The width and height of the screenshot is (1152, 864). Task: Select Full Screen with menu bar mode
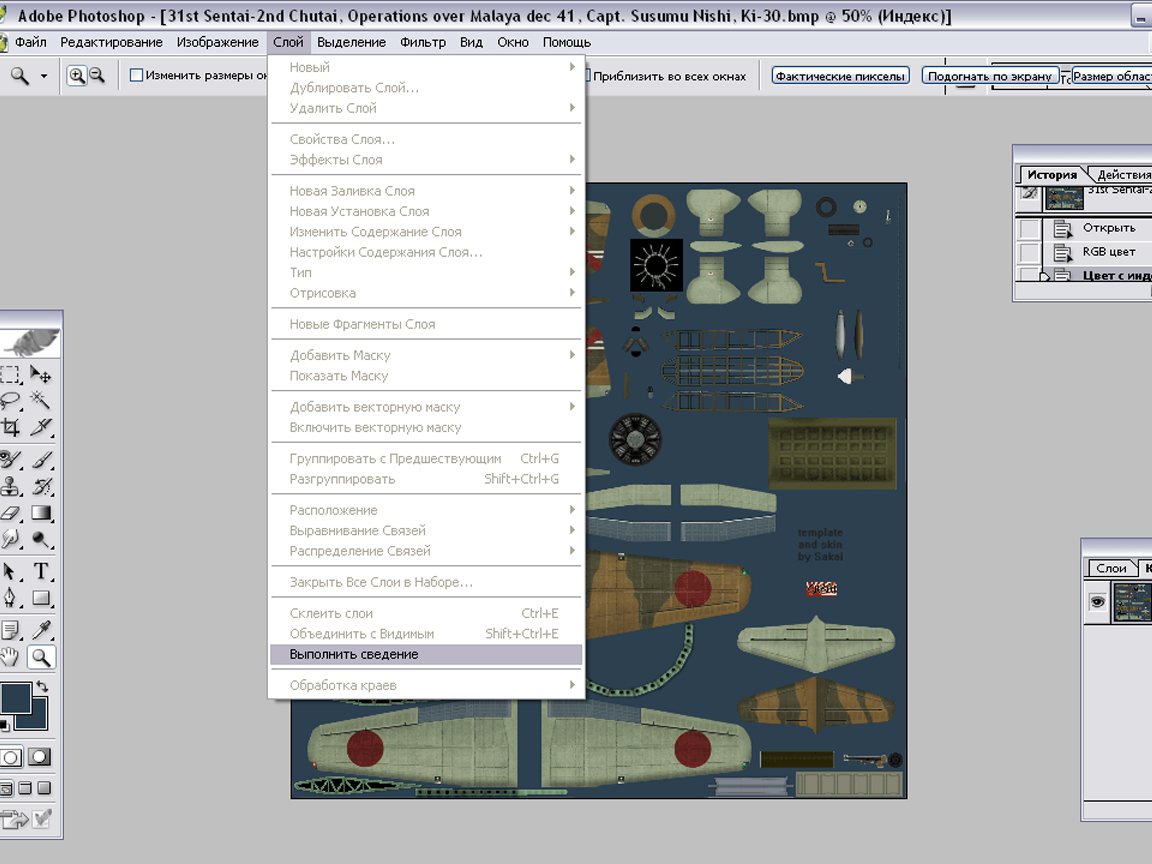(x=25, y=788)
